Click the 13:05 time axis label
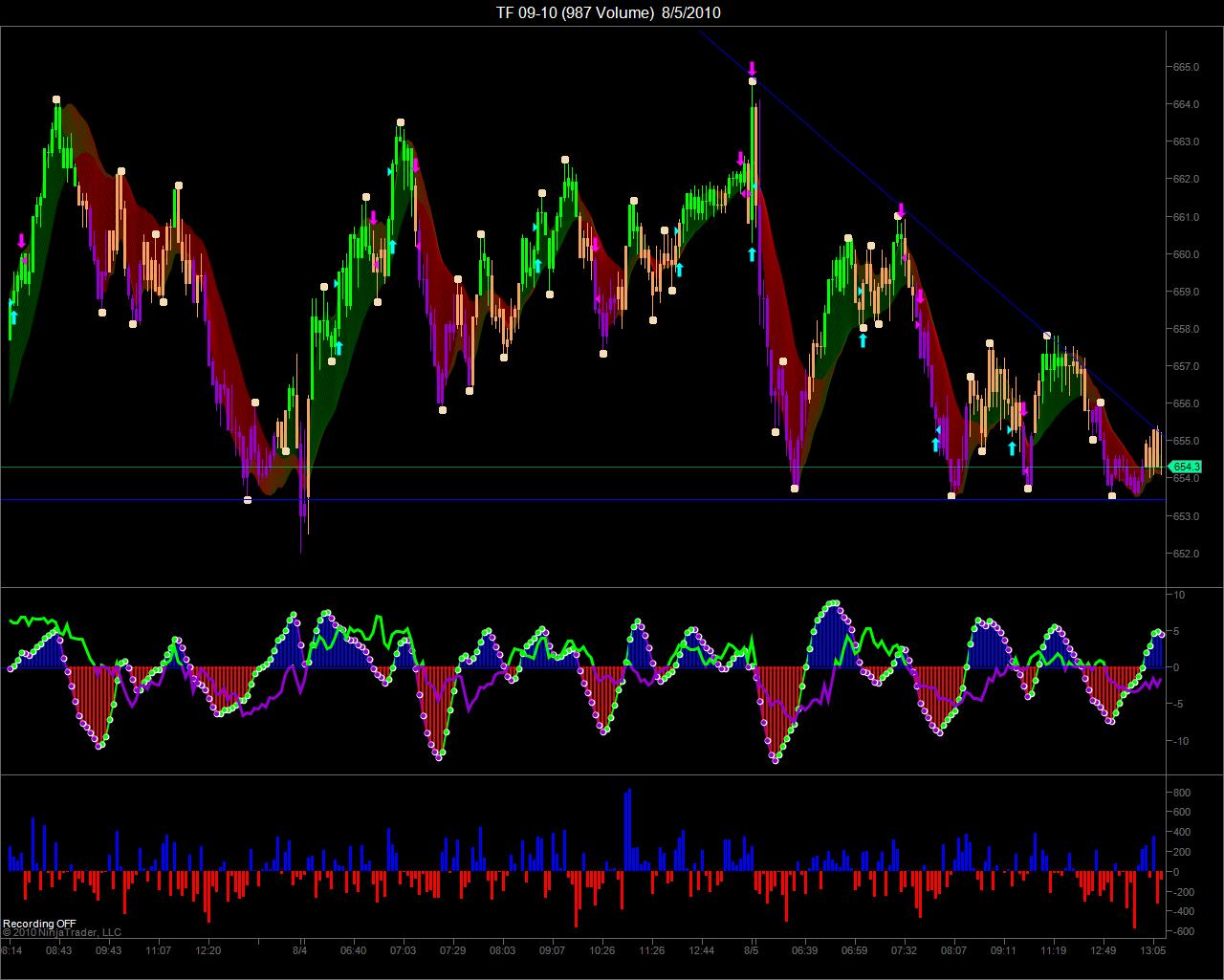Image resolution: width=1224 pixels, height=980 pixels. pyautogui.click(x=1152, y=951)
